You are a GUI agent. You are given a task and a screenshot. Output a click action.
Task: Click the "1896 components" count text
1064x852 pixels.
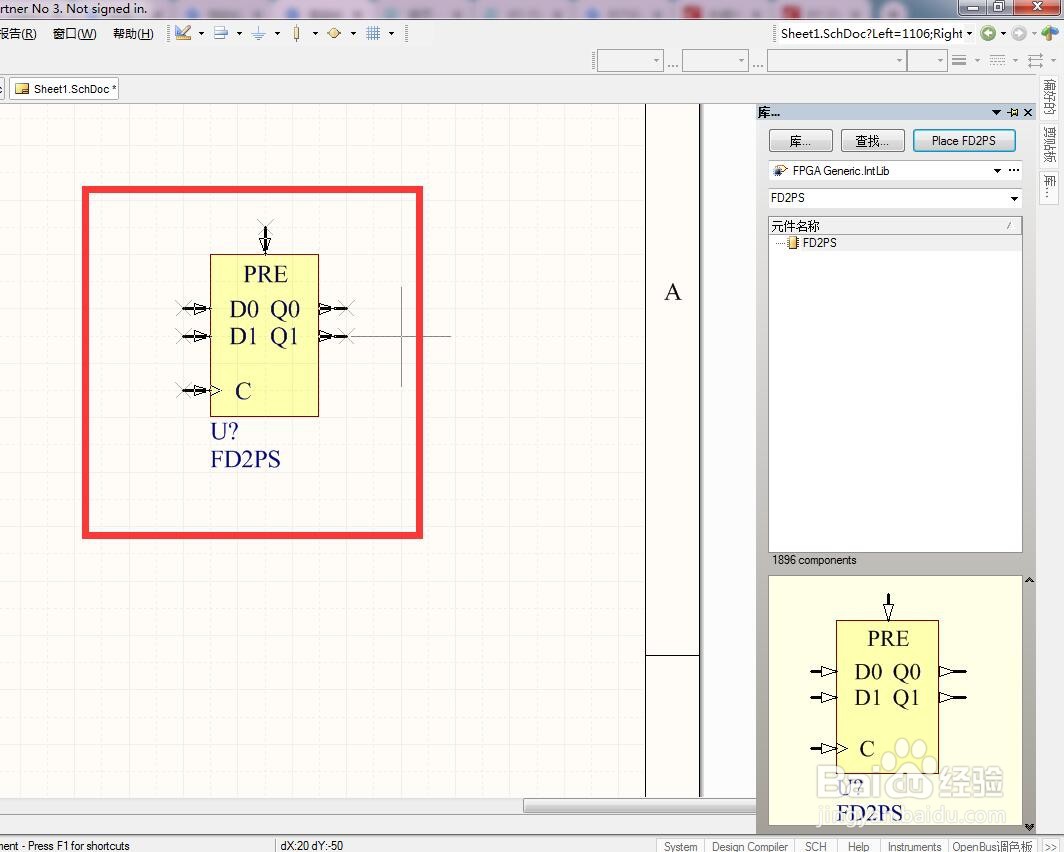click(x=814, y=560)
